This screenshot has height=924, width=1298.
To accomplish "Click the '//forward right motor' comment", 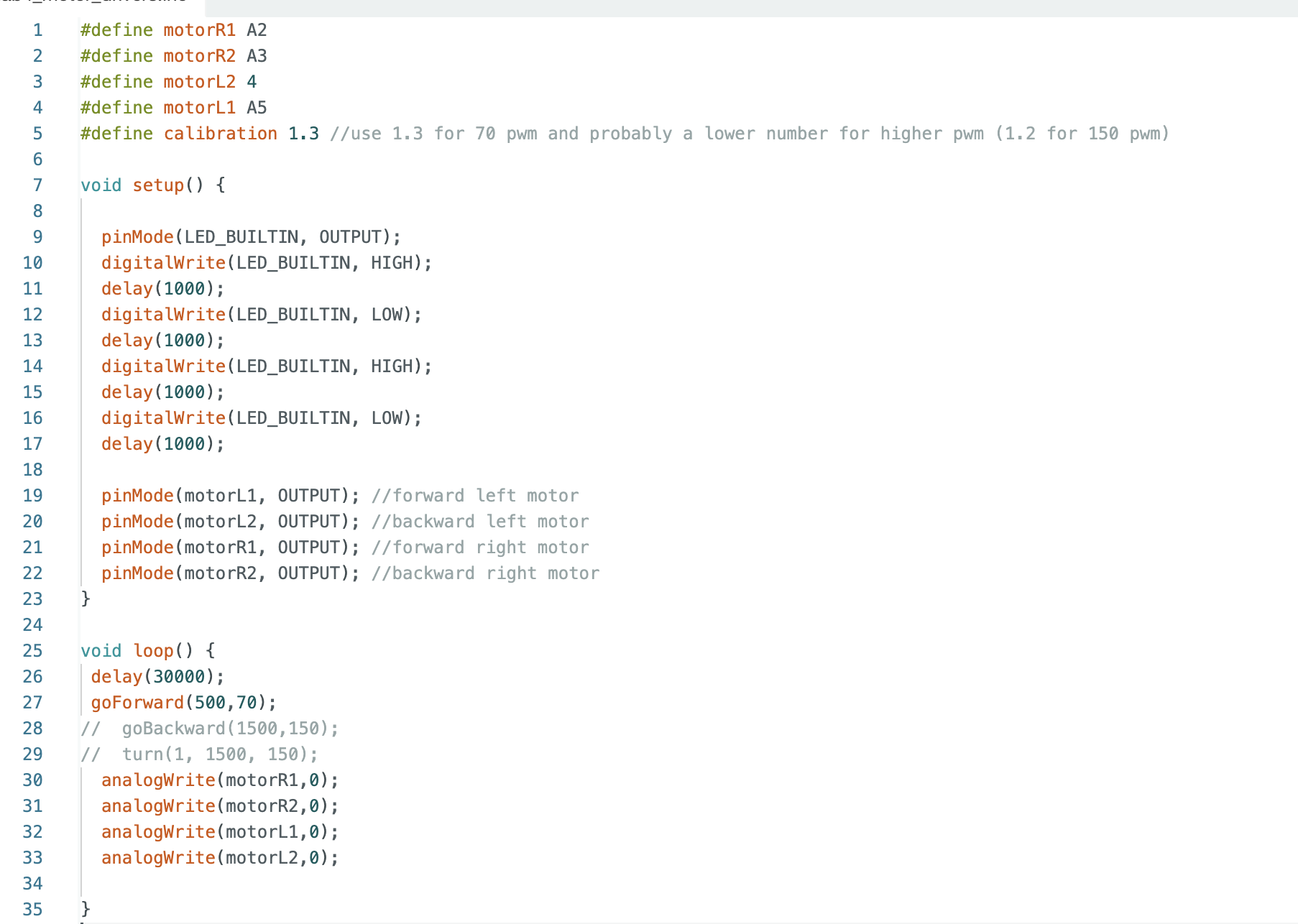I will (480, 548).
